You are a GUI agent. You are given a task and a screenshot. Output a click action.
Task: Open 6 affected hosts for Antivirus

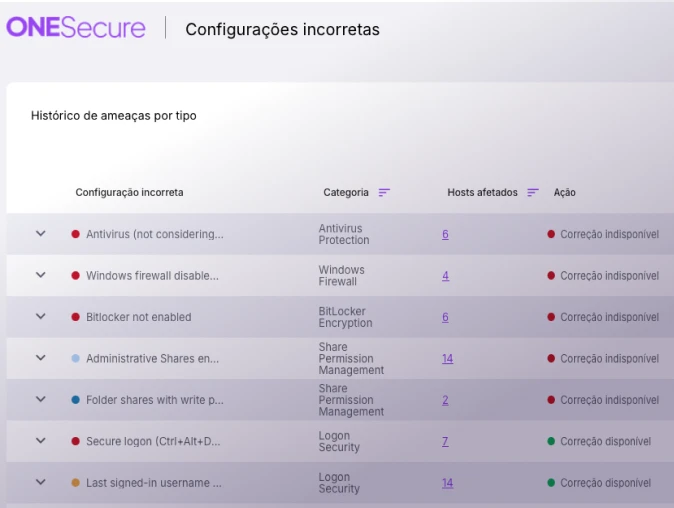[445, 234]
